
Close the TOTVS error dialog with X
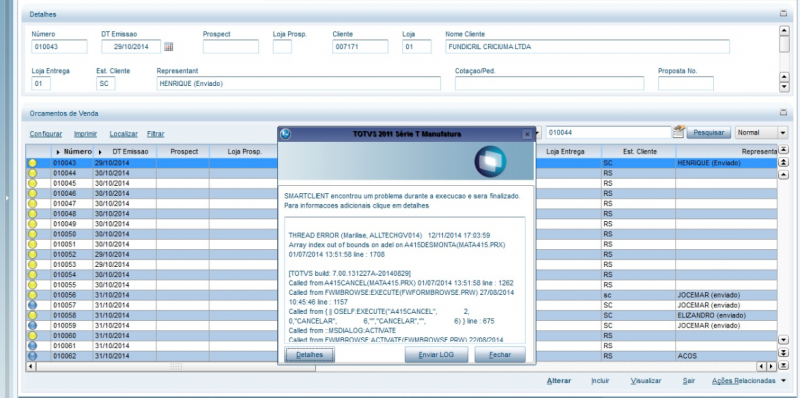[x=527, y=134]
